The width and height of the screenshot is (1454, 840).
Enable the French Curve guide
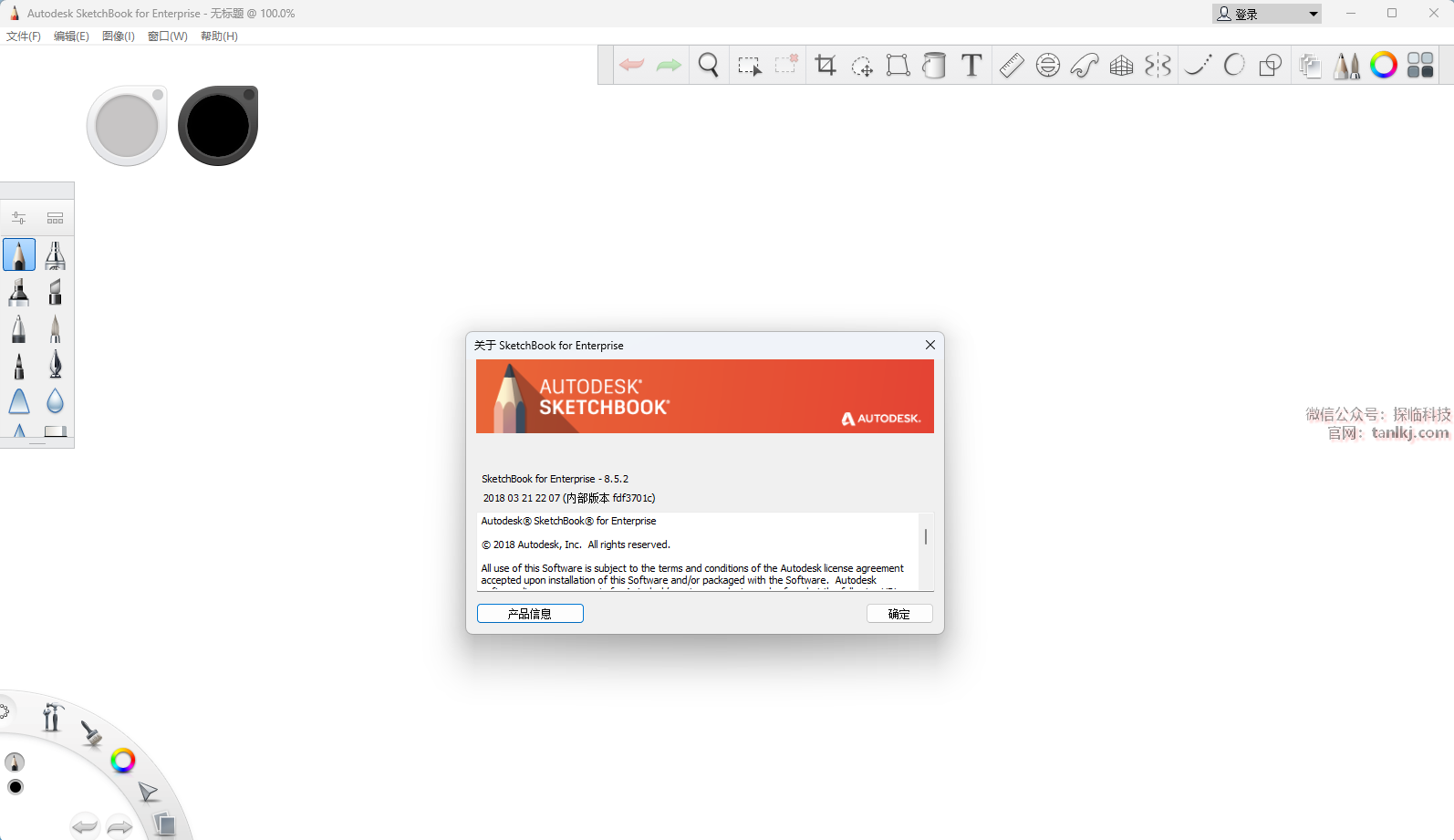pyautogui.click(x=1085, y=65)
